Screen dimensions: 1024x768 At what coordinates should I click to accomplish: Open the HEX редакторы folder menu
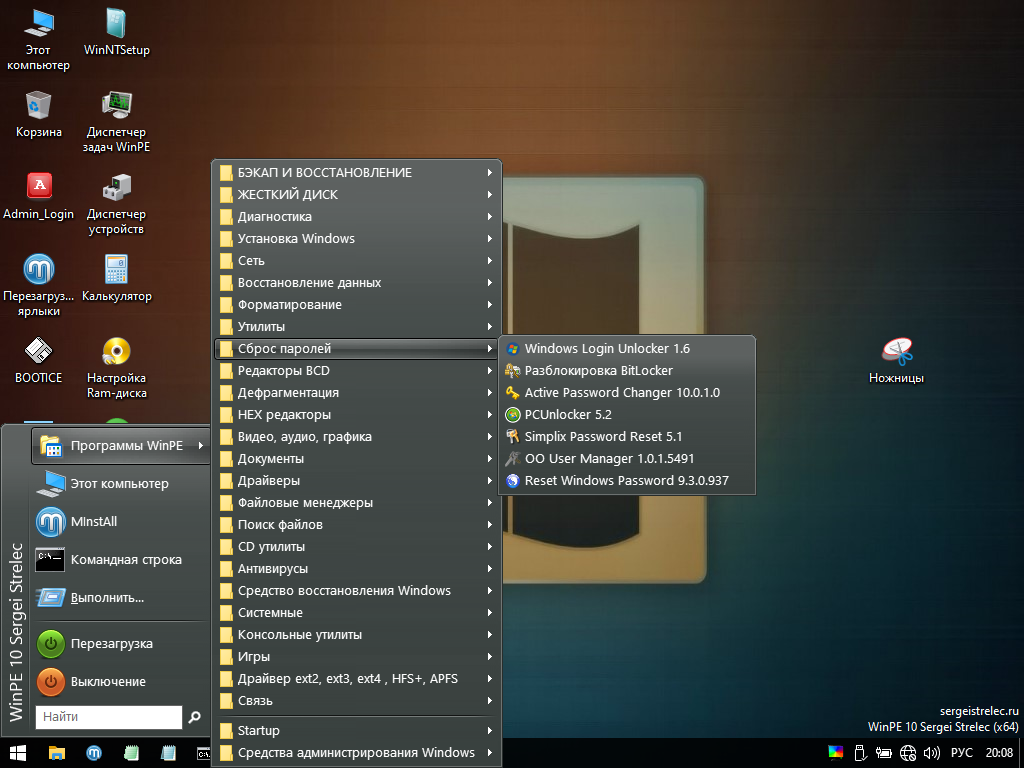coord(357,415)
